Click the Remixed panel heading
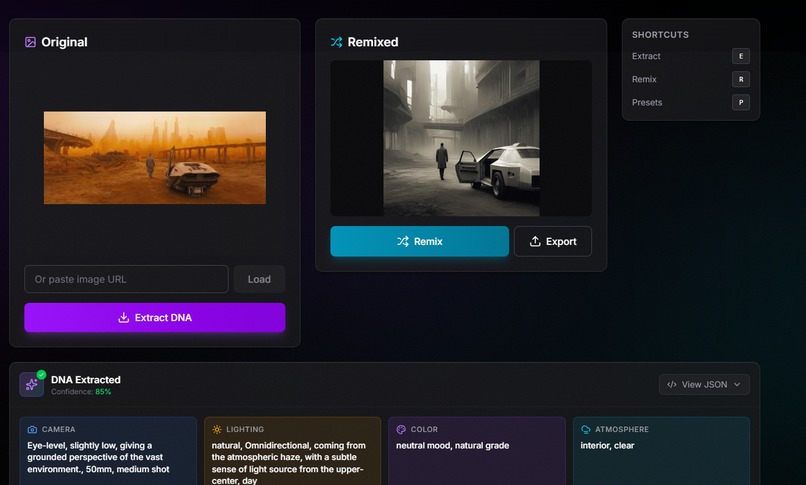Viewport: 806px width, 485px height. point(373,42)
